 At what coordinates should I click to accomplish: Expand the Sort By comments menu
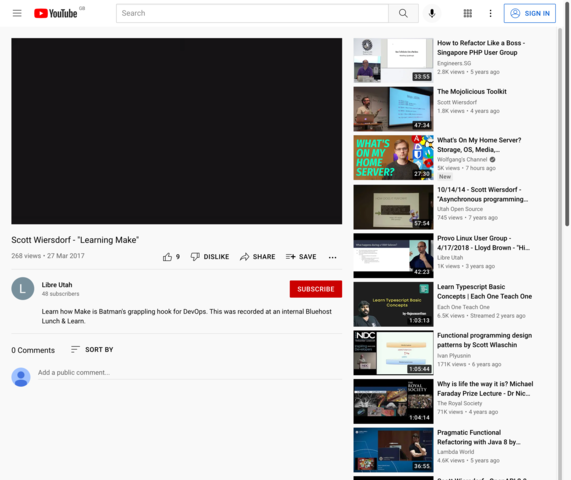92,350
